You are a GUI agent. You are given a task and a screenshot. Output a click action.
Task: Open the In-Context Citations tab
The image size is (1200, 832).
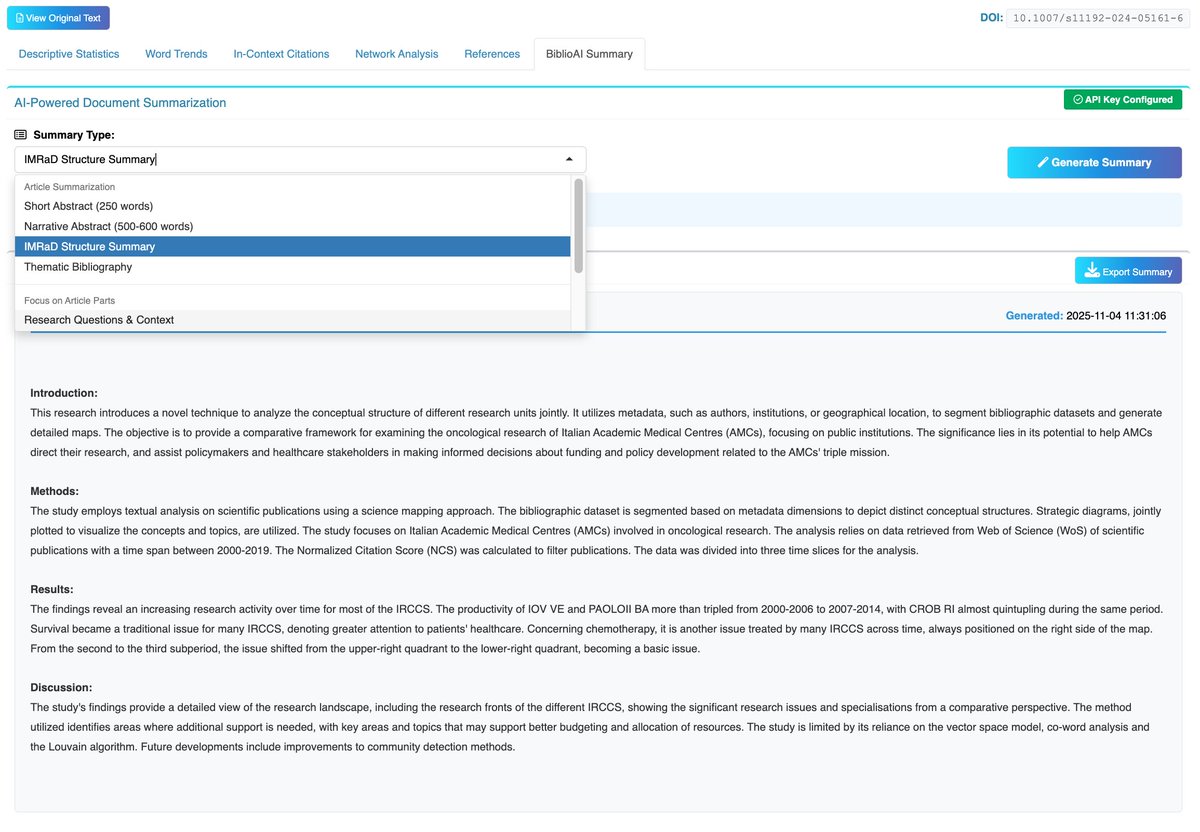pos(281,54)
